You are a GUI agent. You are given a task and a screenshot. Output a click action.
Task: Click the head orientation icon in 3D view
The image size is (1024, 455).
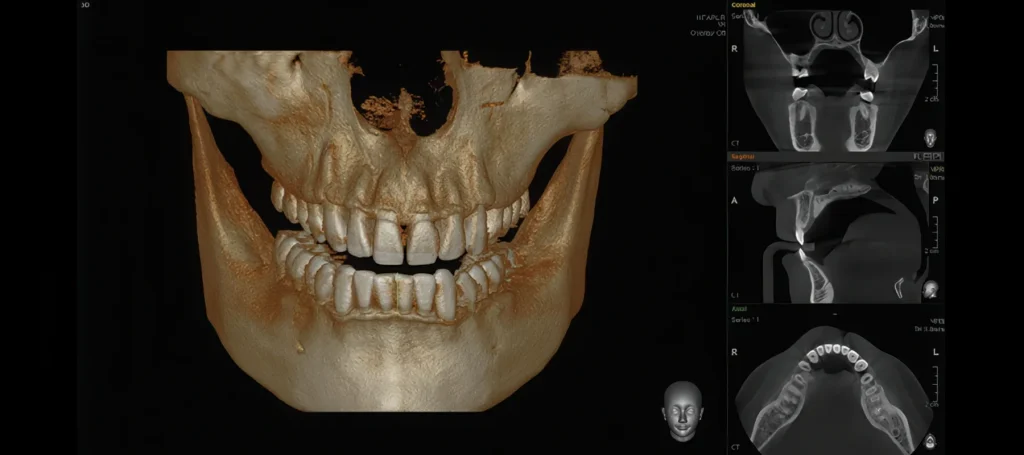pos(682,411)
